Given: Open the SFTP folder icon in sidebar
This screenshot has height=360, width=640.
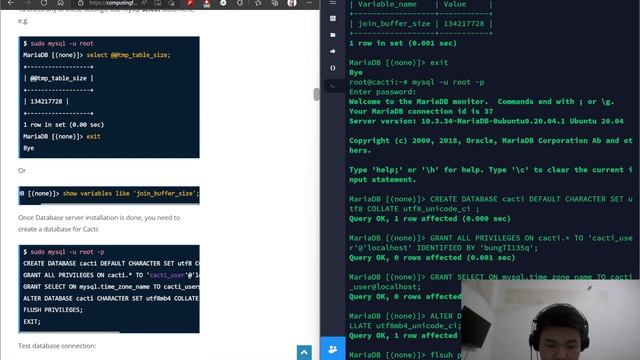Looking at the screenshot, I should [x=333, y=35].
